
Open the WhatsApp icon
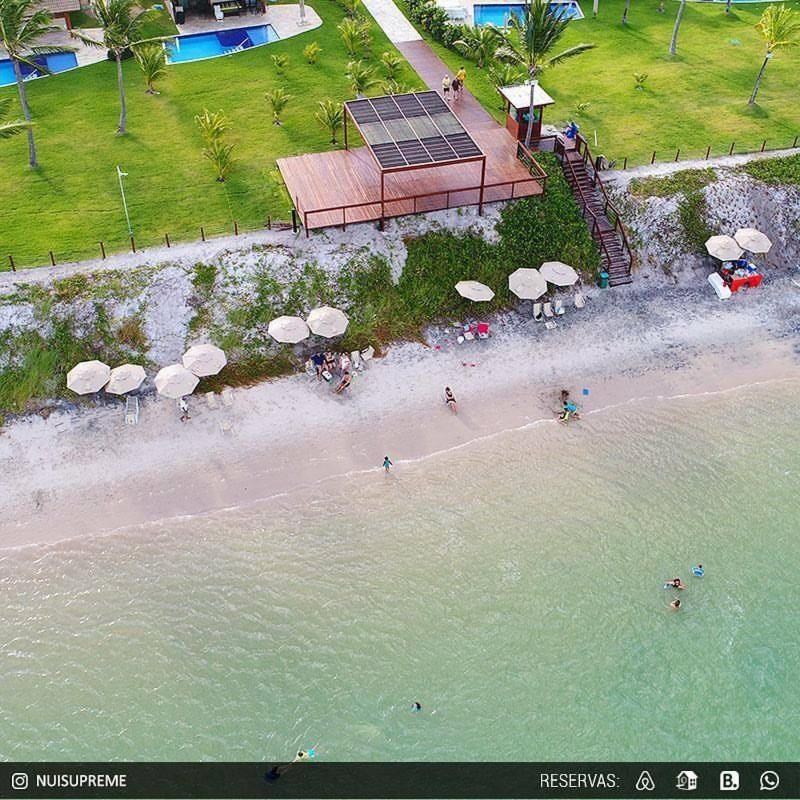(769, 780)
